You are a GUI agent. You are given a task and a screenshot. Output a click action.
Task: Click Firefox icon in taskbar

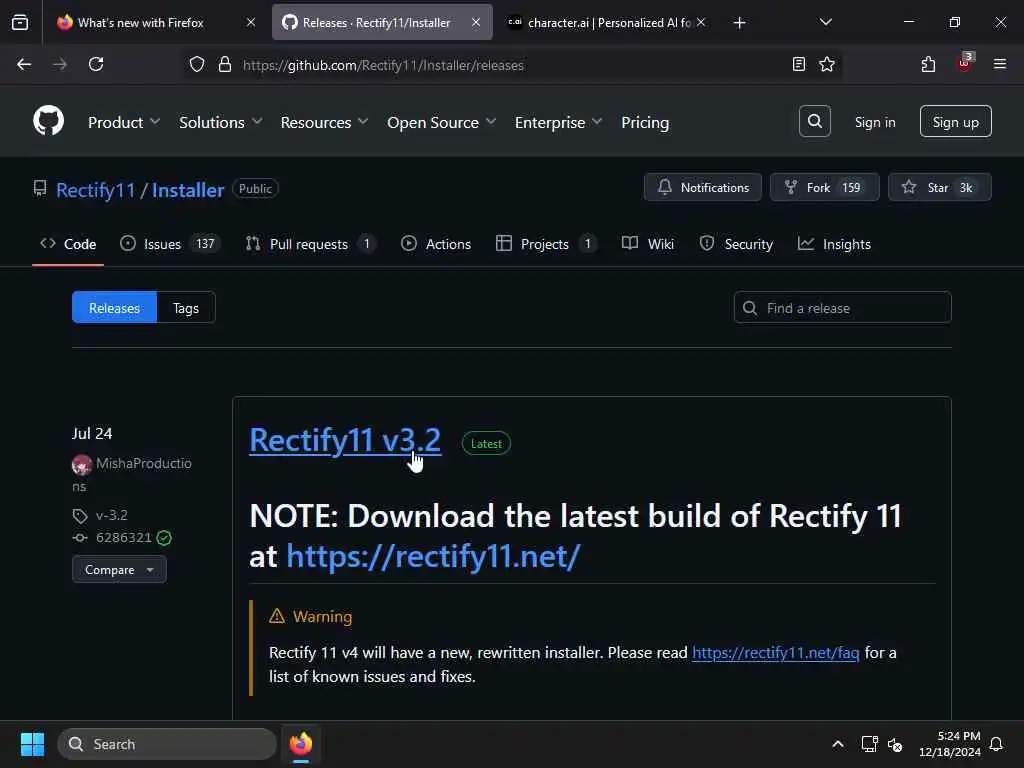(301, 744)
